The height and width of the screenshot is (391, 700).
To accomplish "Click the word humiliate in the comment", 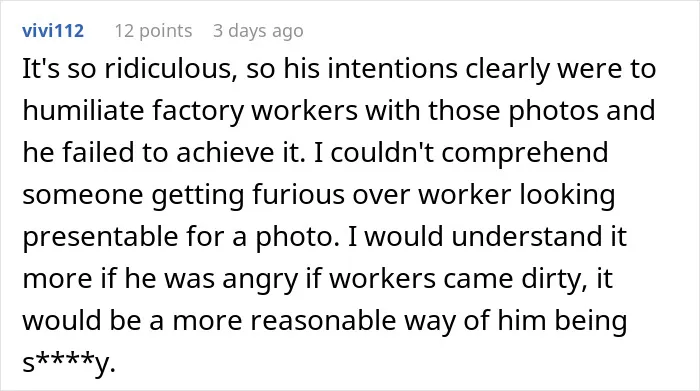I will point(83,111).
